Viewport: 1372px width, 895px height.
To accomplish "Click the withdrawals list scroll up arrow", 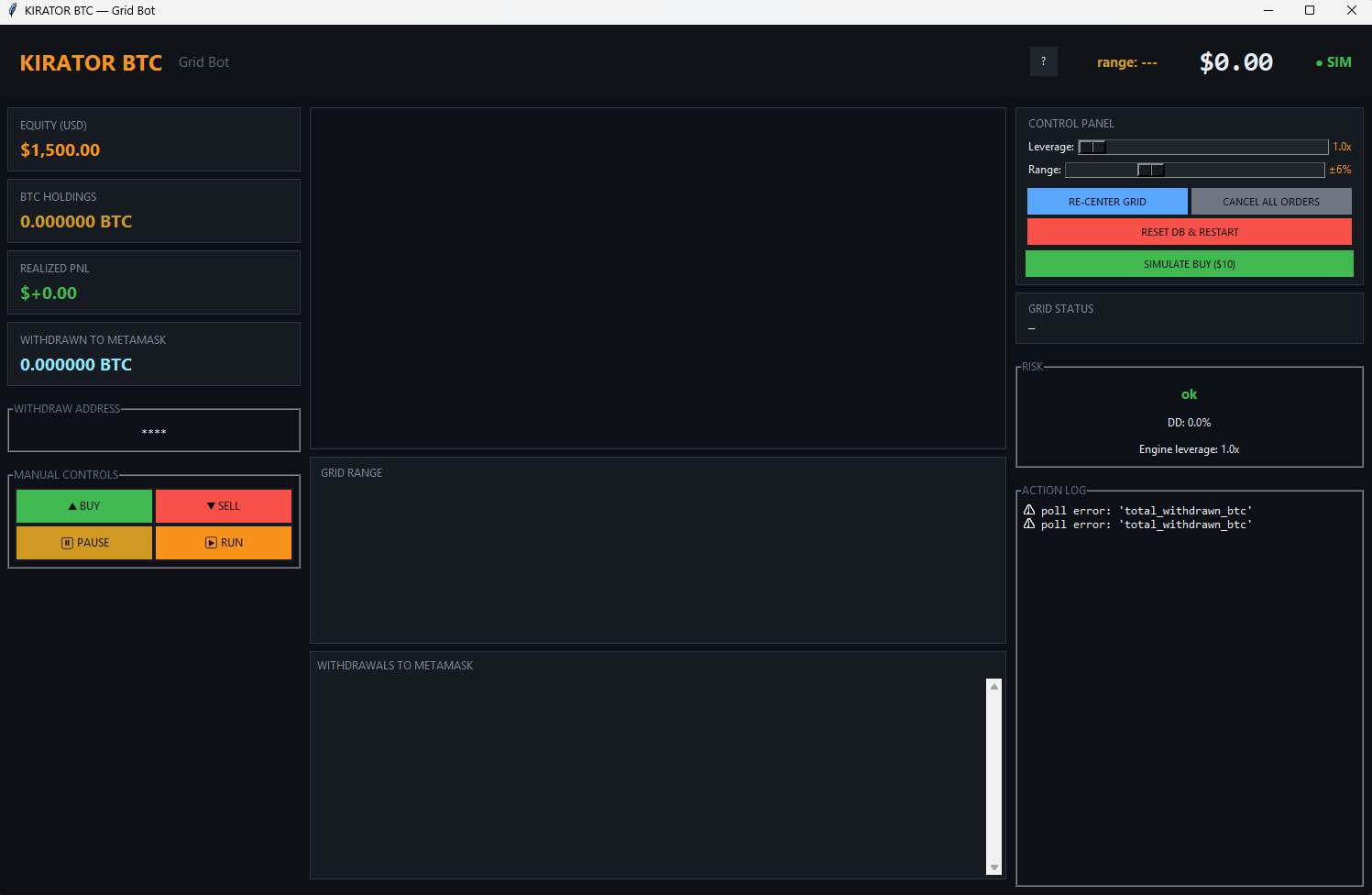I will pyautogui.click(x=994, y=686).
